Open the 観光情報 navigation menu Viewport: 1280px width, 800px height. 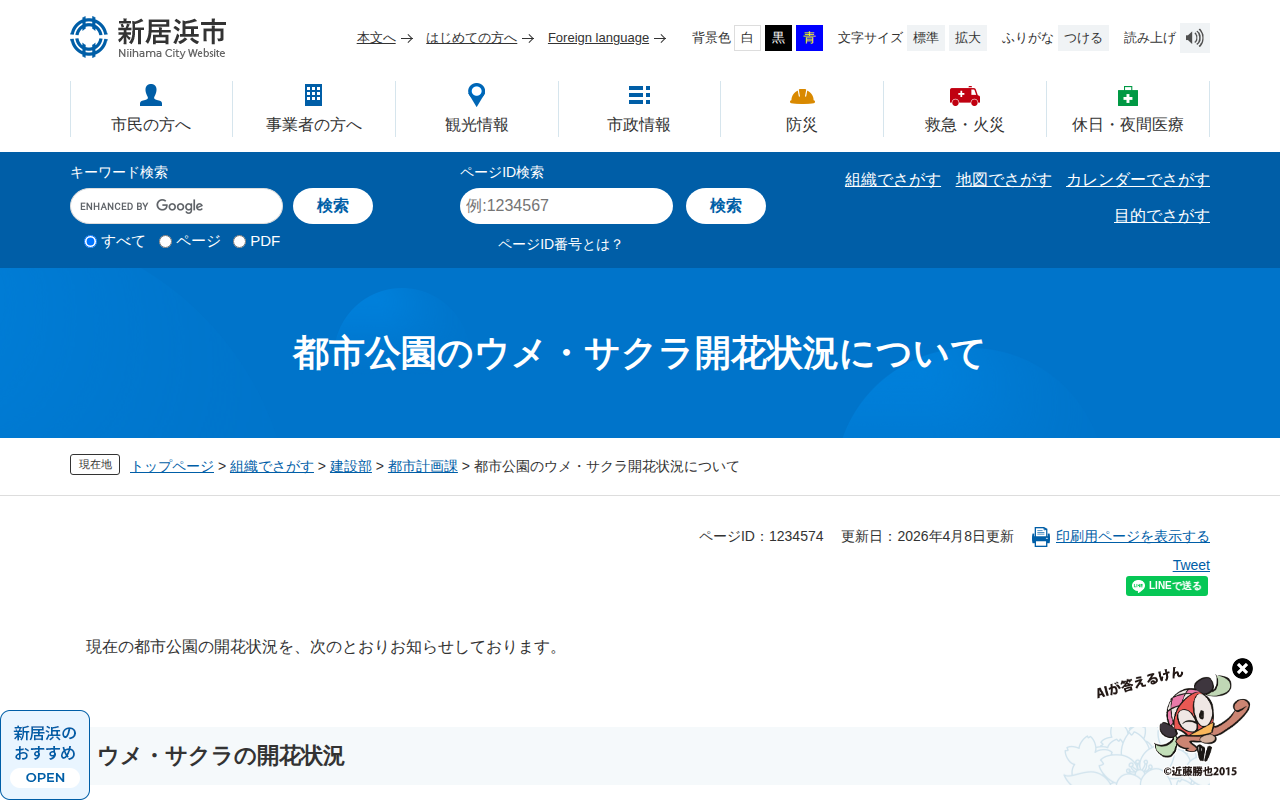coord(476,109)
